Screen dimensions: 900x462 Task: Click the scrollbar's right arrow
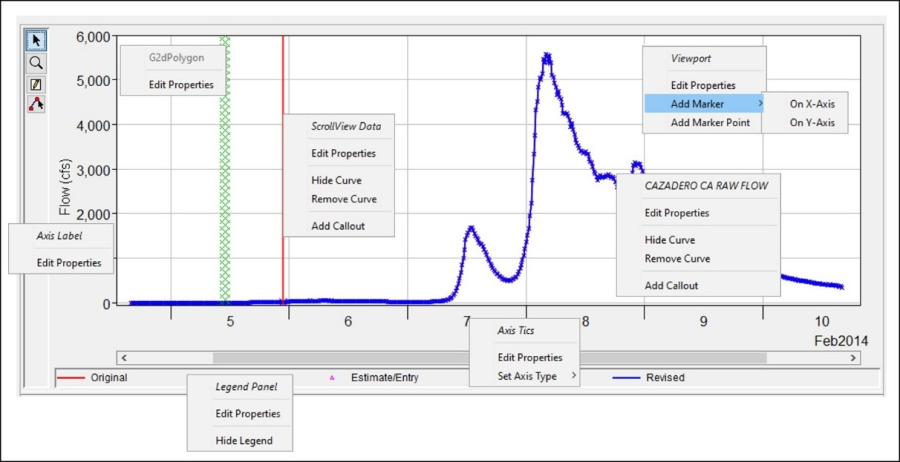pos(853,357)
